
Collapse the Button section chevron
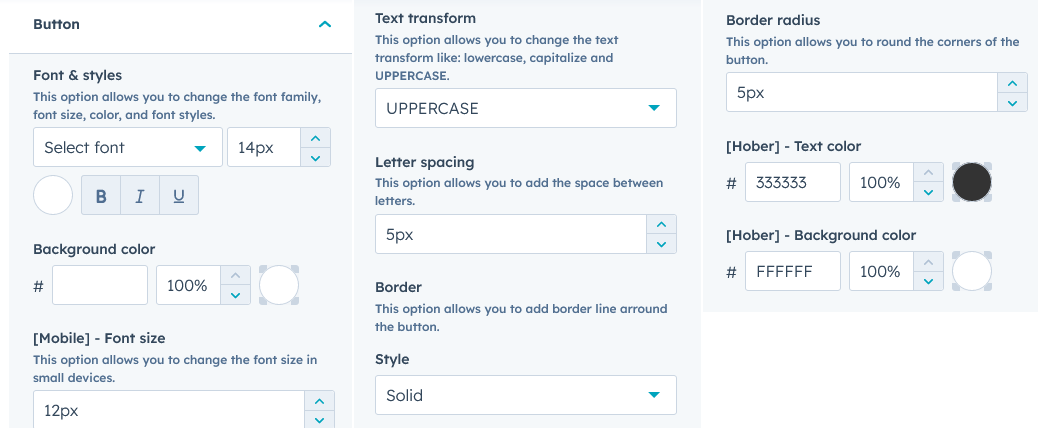coord(324,24)
